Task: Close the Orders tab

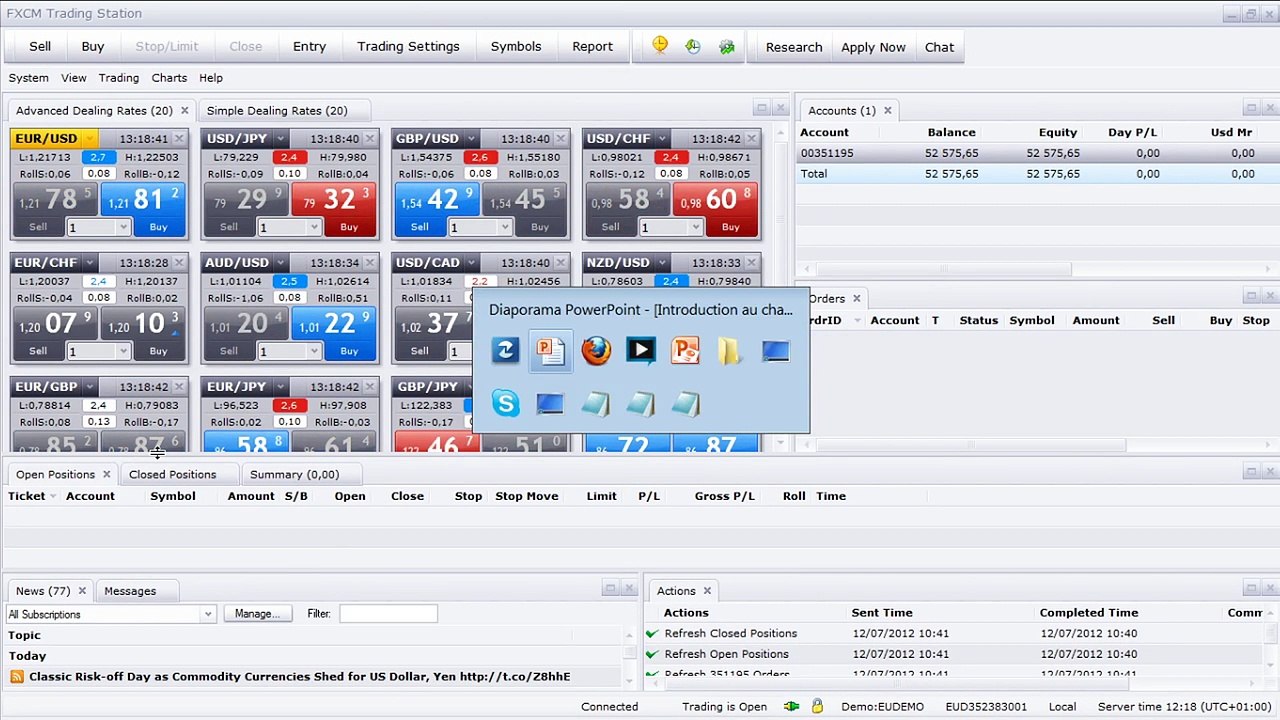Action: [856, 299]
